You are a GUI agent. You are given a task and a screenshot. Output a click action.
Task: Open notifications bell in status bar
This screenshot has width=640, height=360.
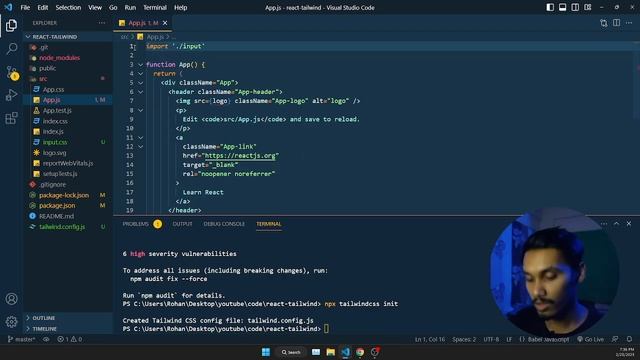click(629, 339)
